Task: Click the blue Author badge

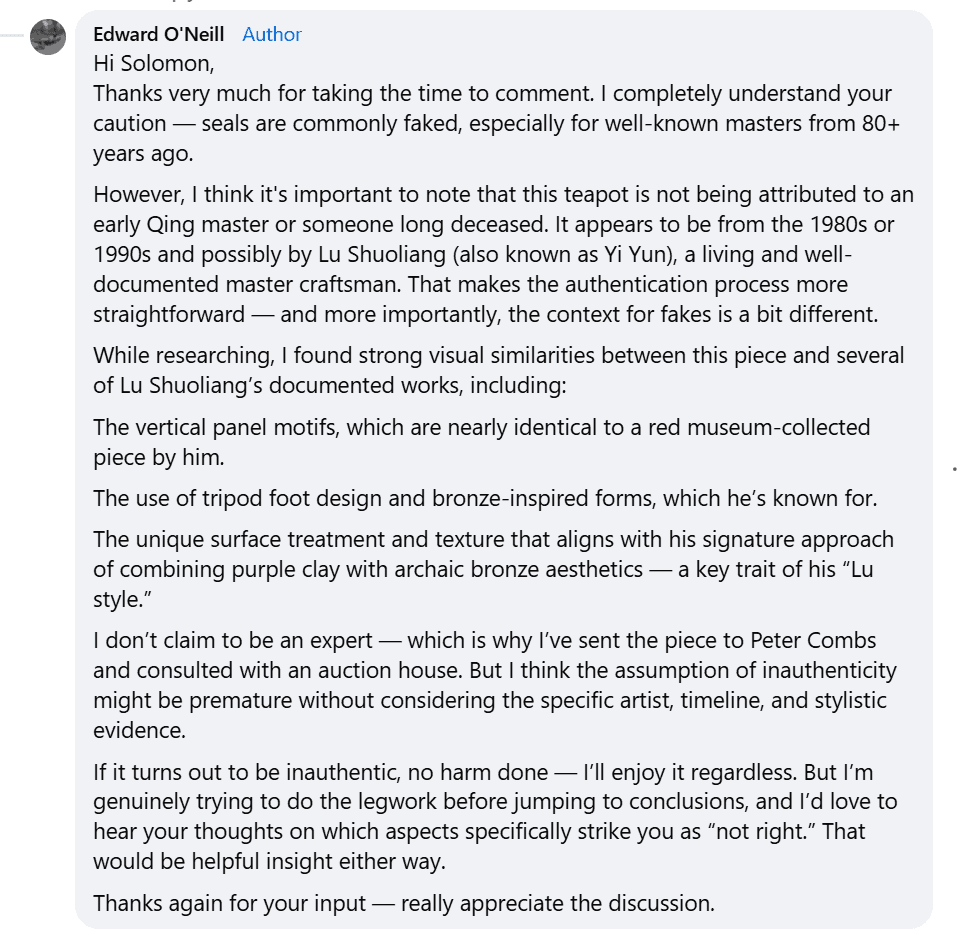Action: click(272, 34)
